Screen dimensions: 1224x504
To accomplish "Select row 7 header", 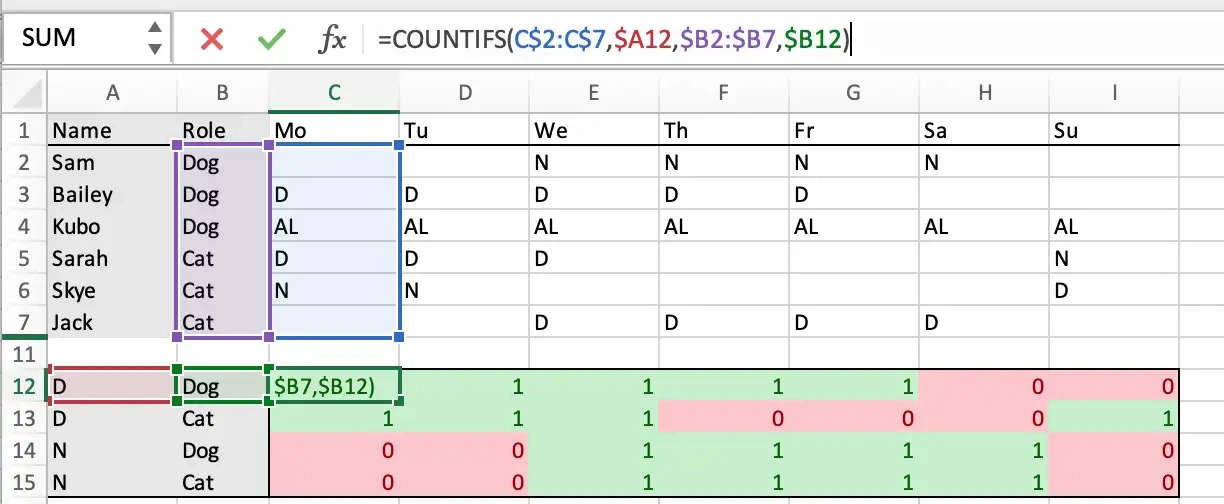I will (x=24, y=322).
